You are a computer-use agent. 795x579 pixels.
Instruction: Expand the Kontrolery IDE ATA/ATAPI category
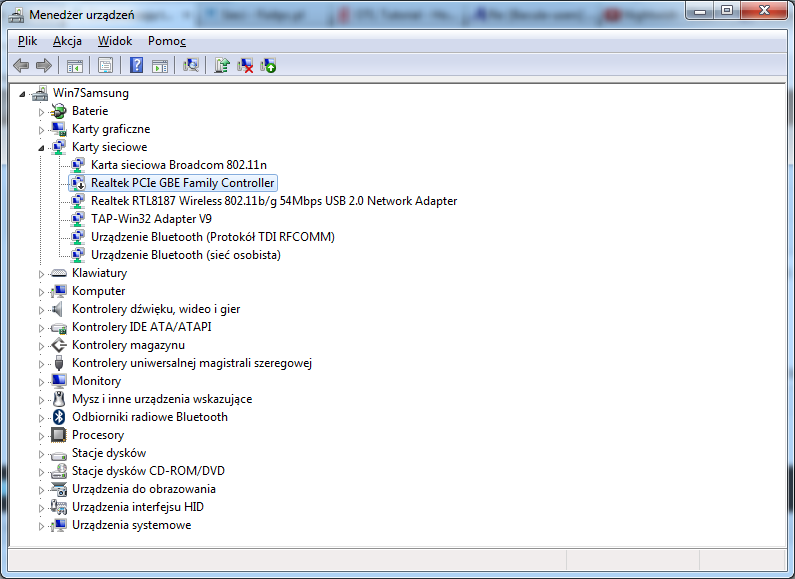coord(42,328)
